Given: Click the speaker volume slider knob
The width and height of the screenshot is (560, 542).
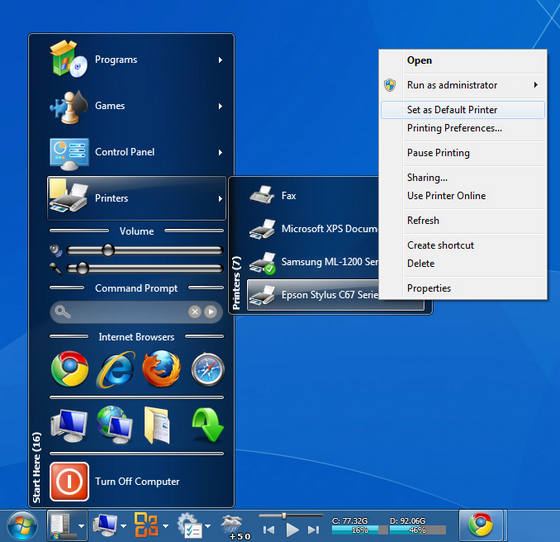Looking at the screenshot, I should (x=108, y=250).
